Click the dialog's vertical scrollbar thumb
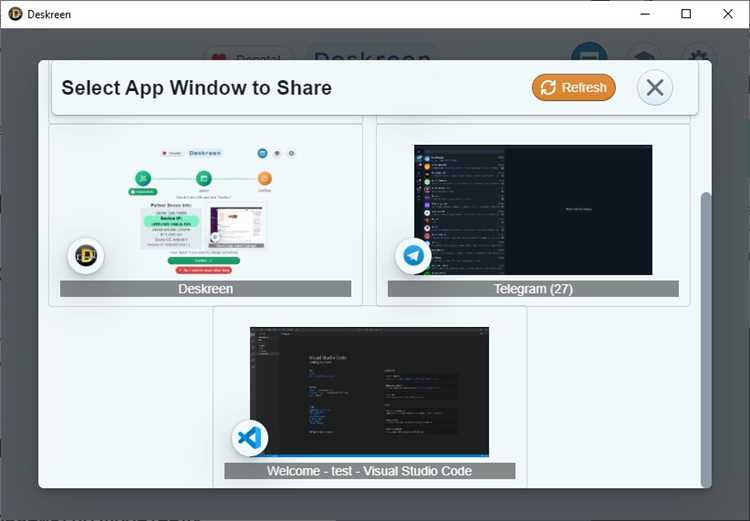 [x=706, y=339]
